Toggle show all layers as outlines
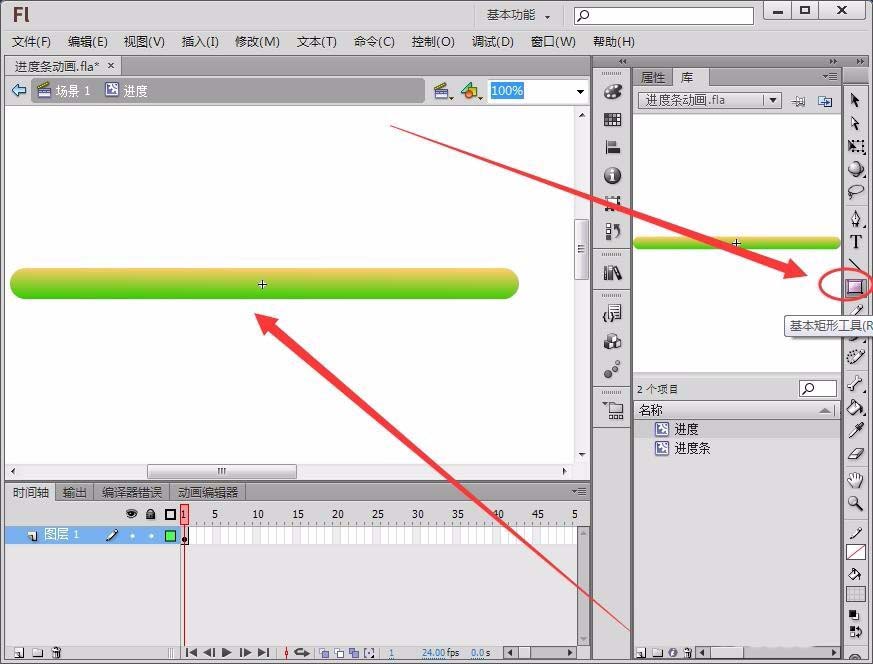The height and width of the screenshot is (664, 873). coord(170,514)
